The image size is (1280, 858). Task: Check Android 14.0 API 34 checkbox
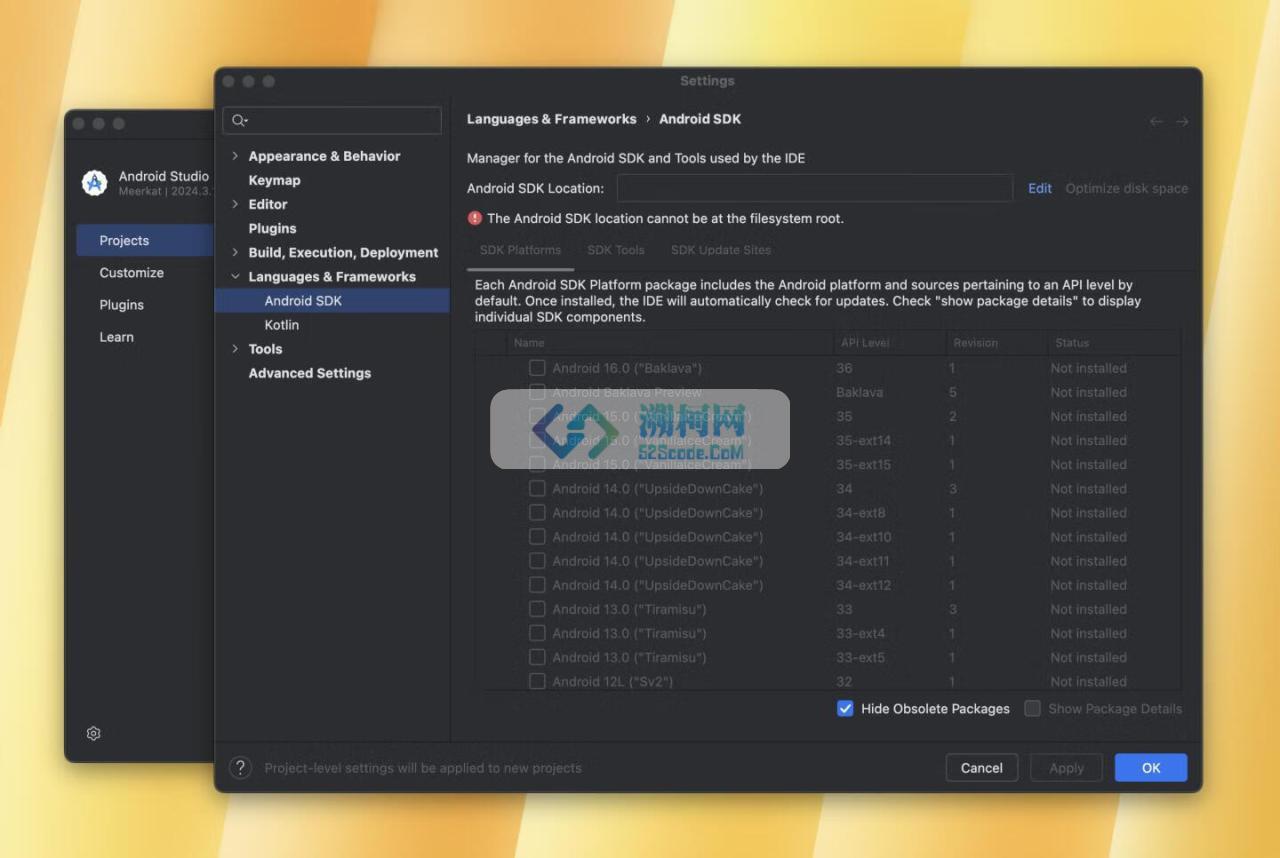[x=537, y=489]
